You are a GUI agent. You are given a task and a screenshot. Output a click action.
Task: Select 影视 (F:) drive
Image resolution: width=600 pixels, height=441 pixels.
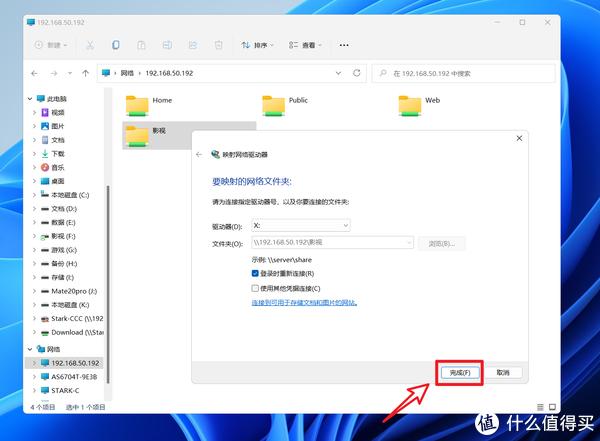[63, 236]
